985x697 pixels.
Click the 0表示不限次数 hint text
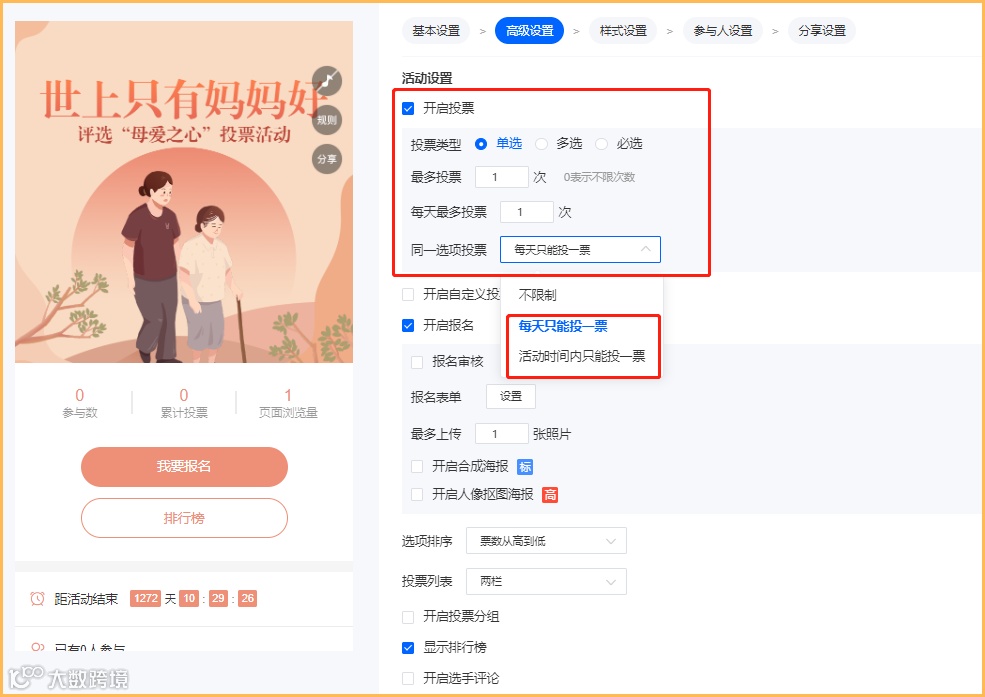pyautogui.click(x=599, y=177)
